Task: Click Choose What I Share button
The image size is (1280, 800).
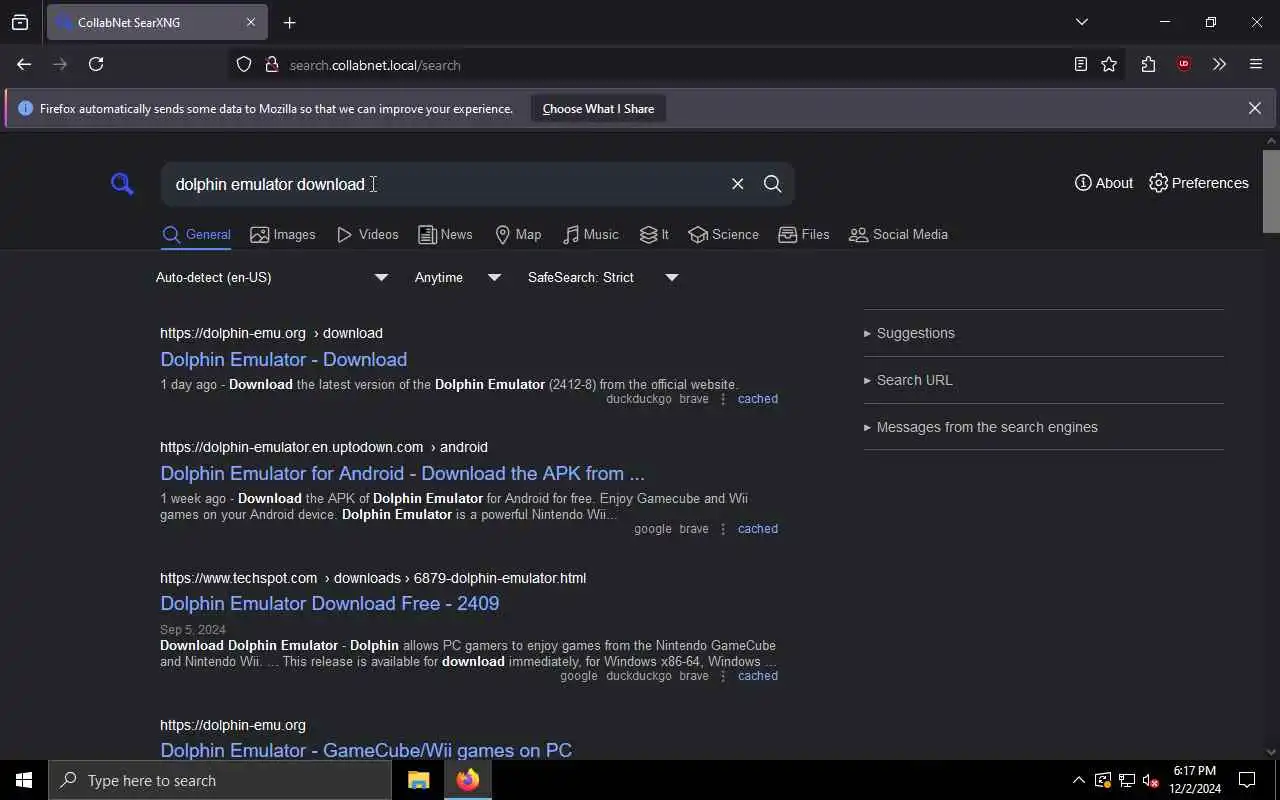Action: 598,109
